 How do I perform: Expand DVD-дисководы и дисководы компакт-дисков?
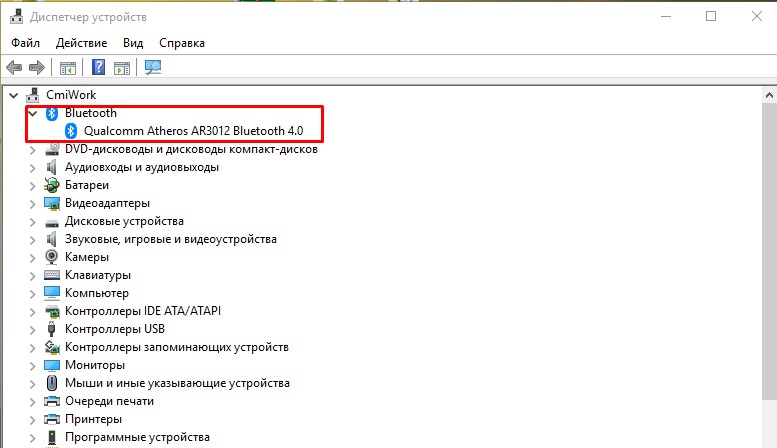33,150
